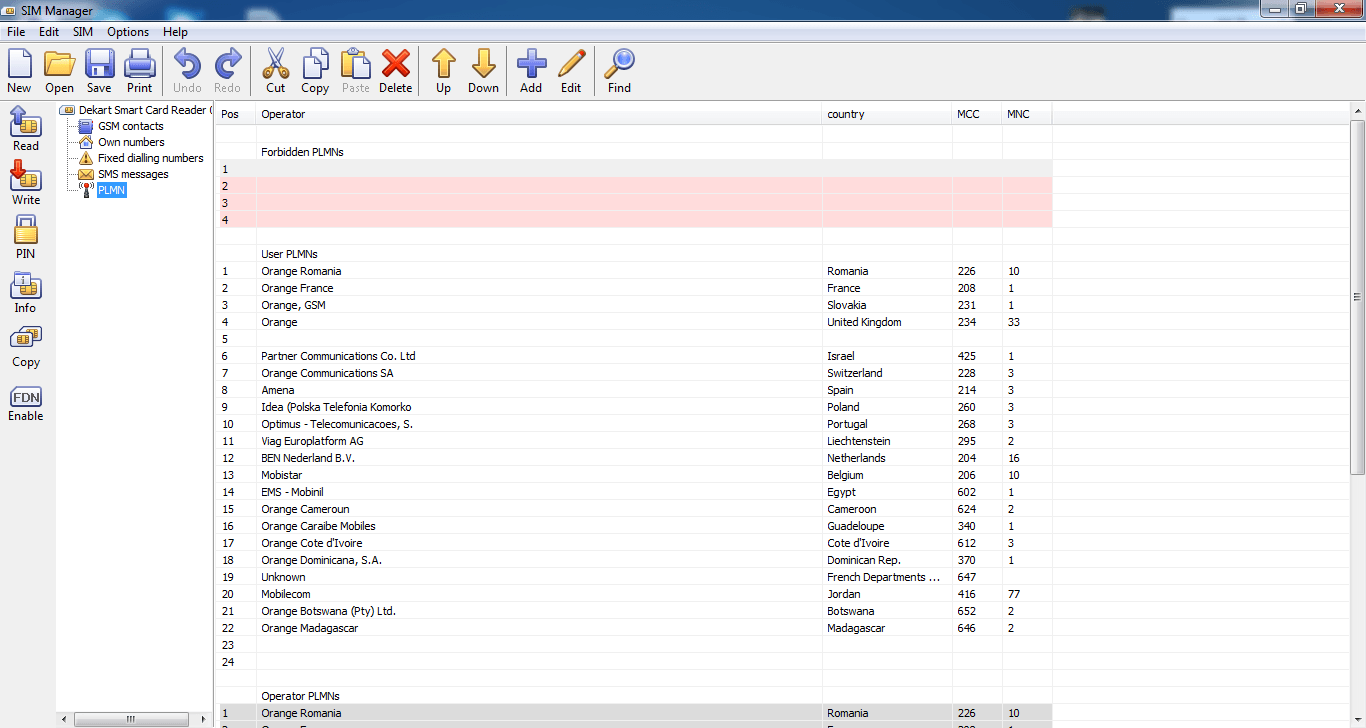Print the list using the Print icon
This screenshot has width=1366, height=728.
139,70
